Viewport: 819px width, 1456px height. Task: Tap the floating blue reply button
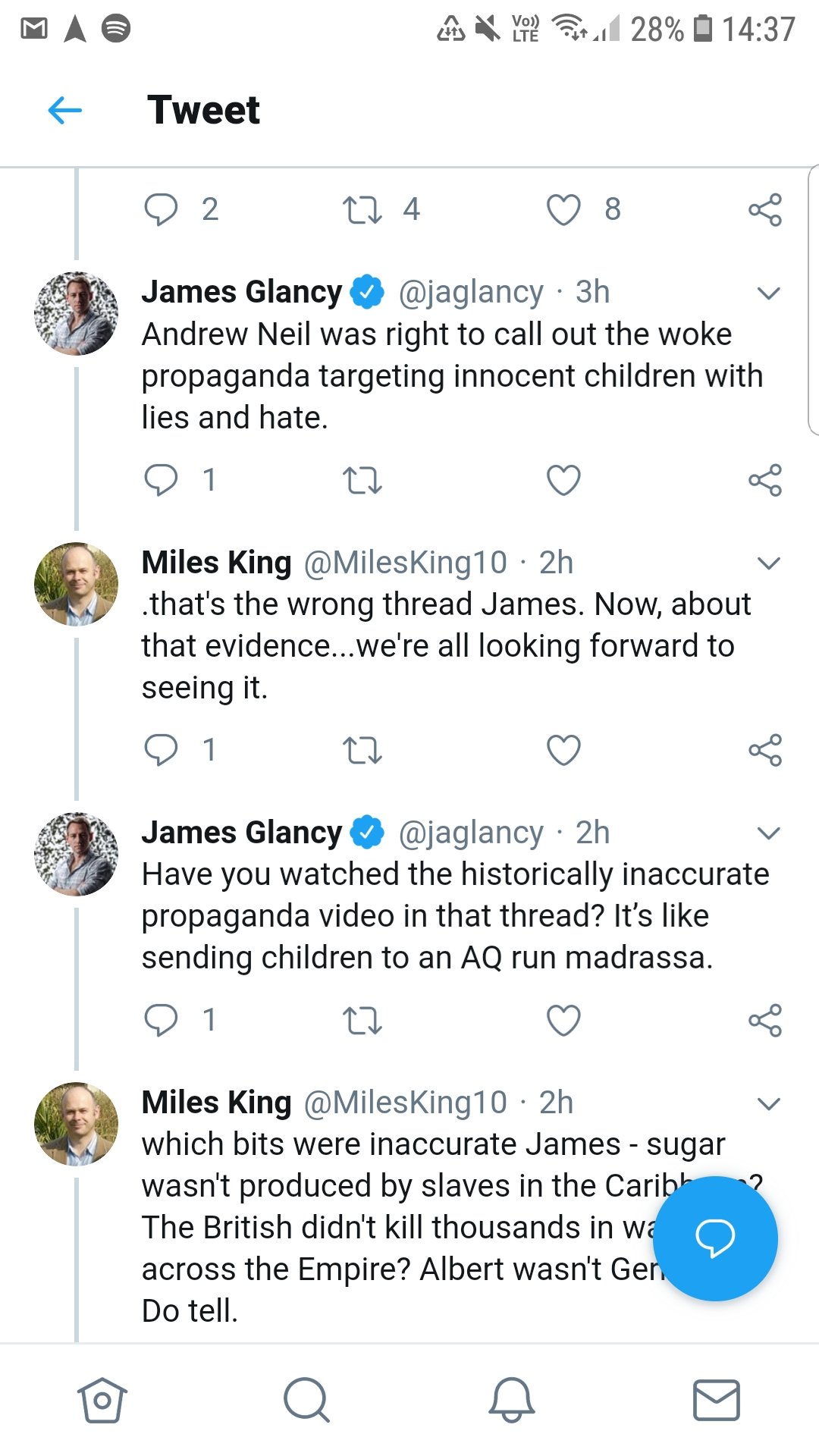714,1238
